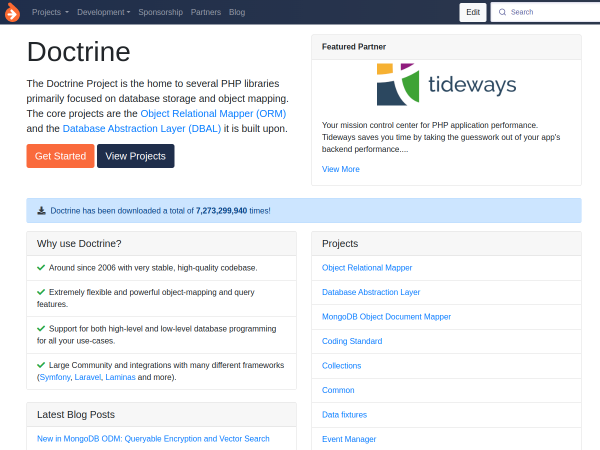600x450 pixels.
Task: Select Coding Standard in Projects list
Action: tap(351, 341)
